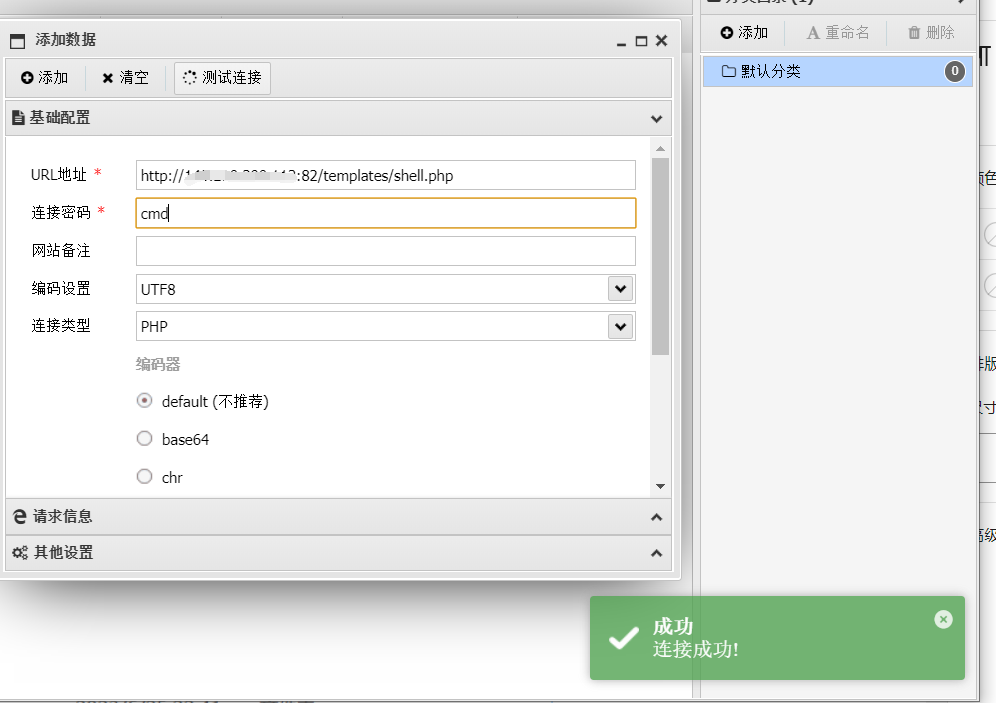Click the 基础配置 document icon
The image size is (996, 703).
18,118
